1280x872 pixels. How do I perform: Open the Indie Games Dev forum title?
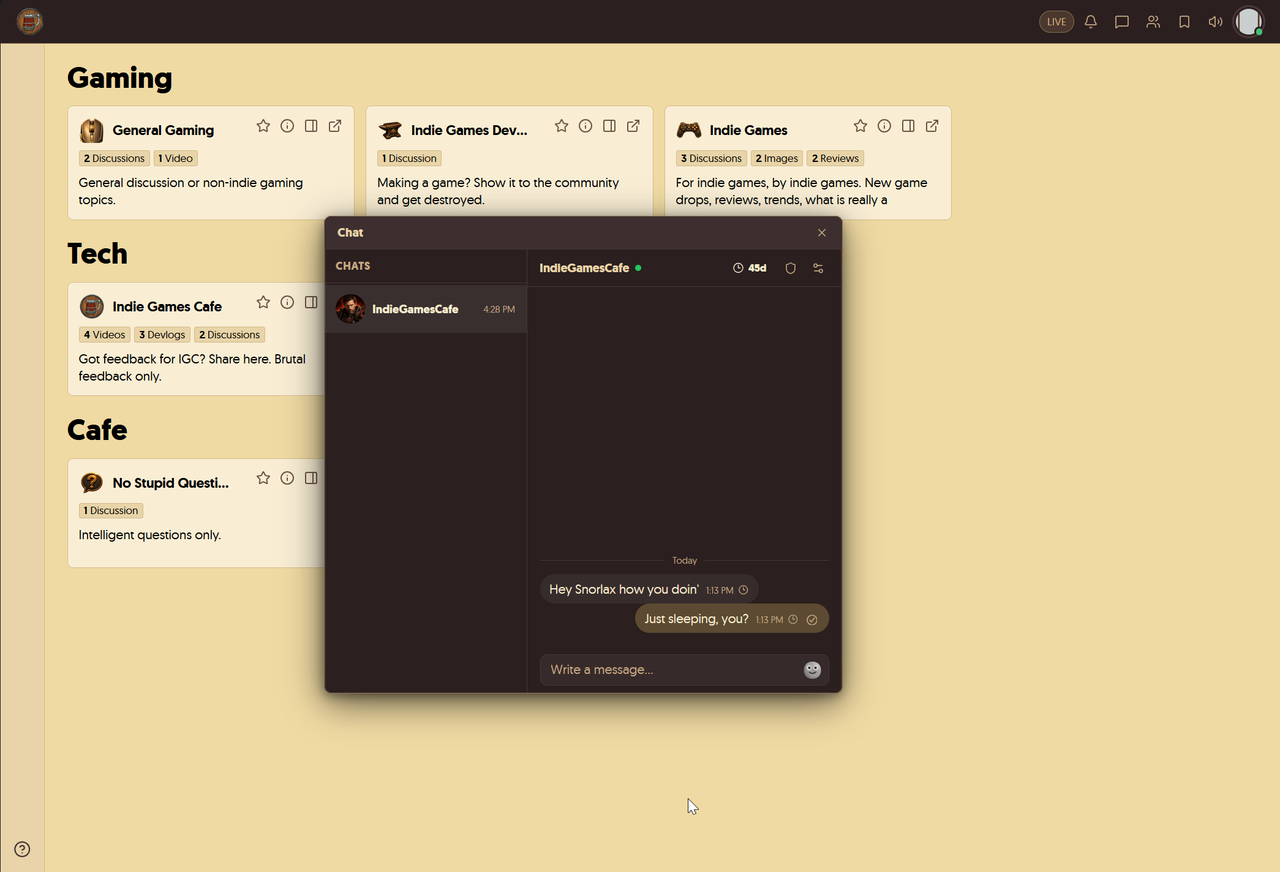click(469, 130)
